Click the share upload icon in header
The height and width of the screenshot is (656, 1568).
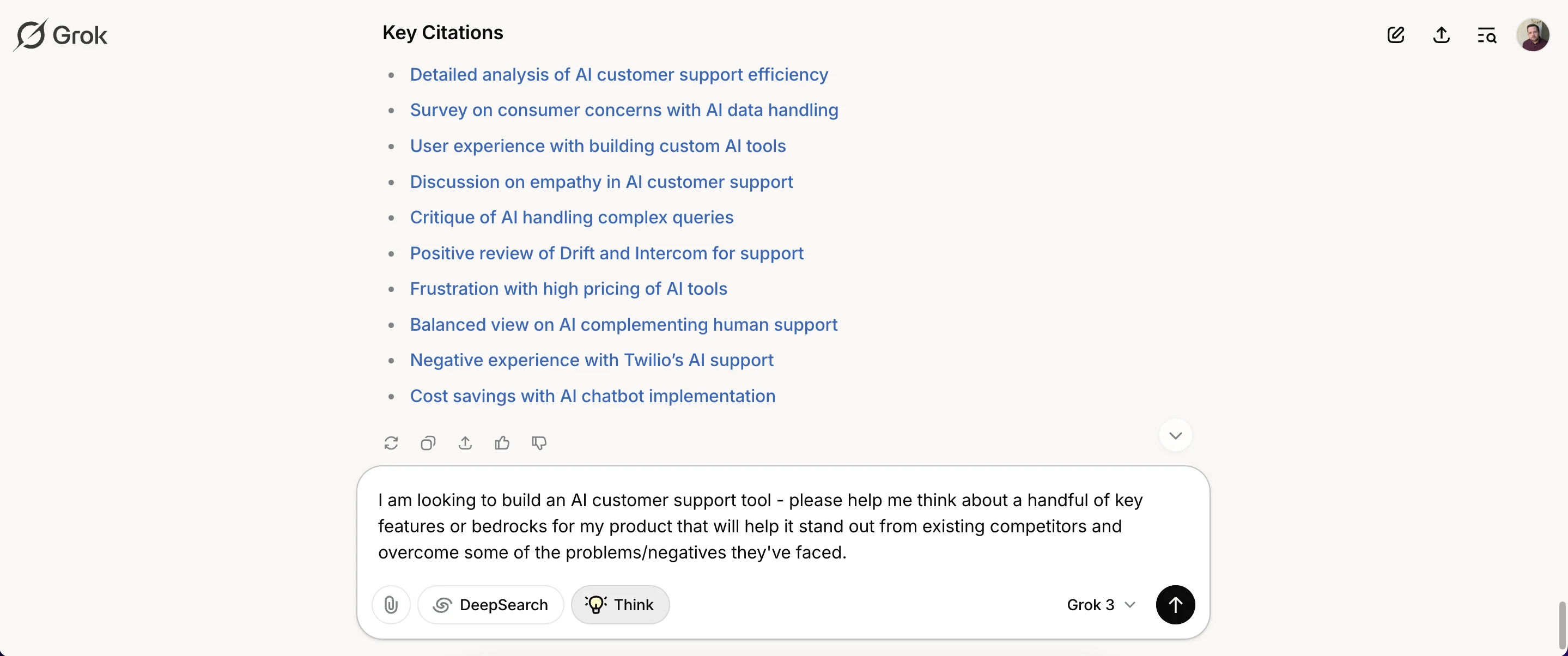[1441, 35]
